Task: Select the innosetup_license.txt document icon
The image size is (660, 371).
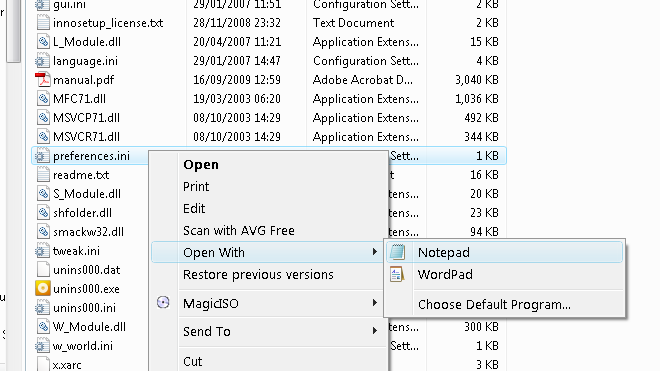Action: pos(43,23)
